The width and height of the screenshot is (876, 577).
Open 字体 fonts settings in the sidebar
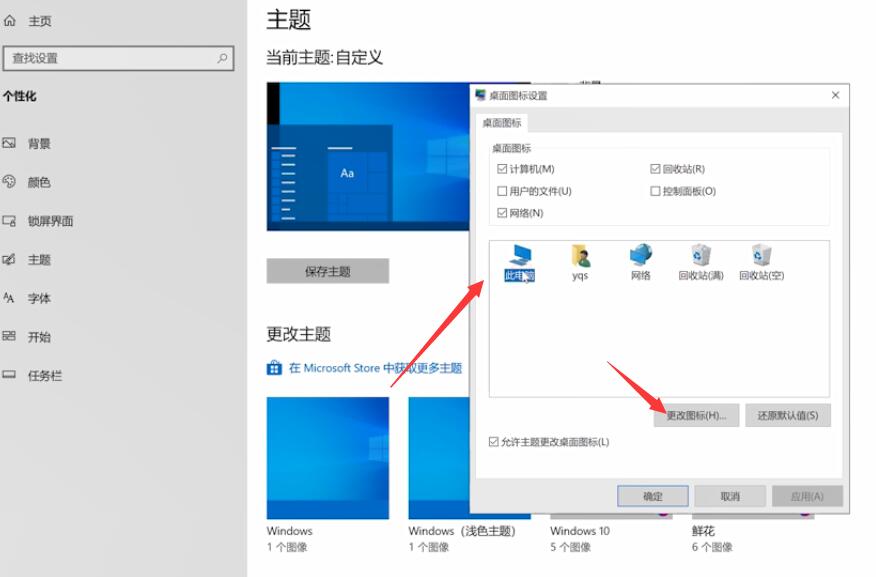(x=39, y=298)
